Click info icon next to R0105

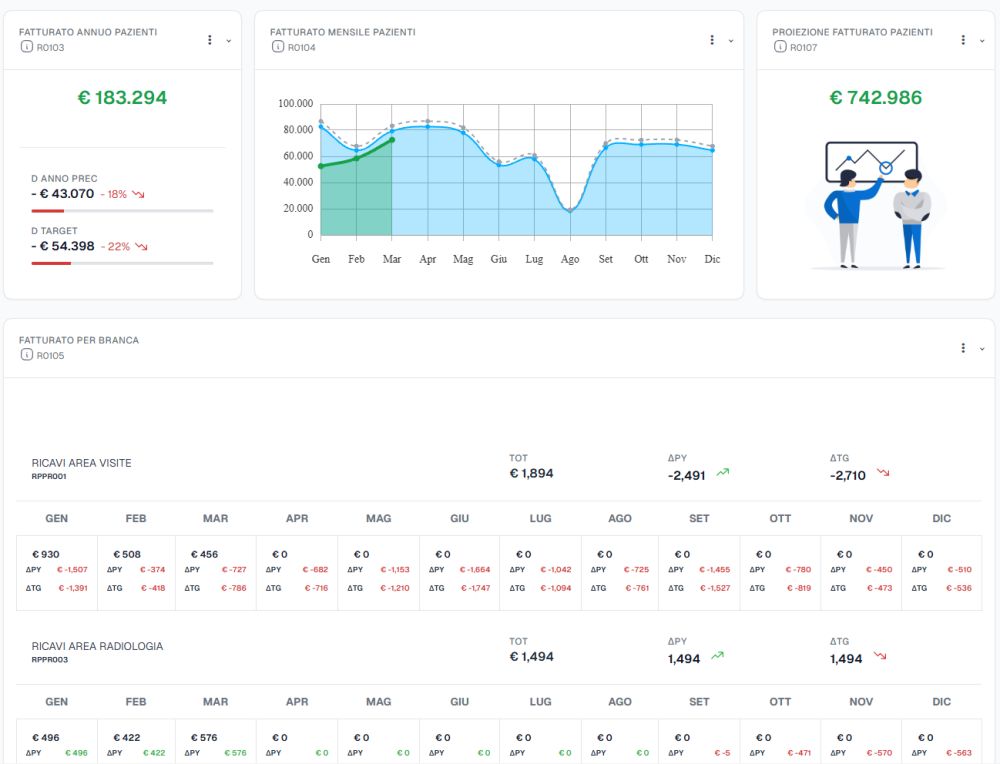pos(26,355)
